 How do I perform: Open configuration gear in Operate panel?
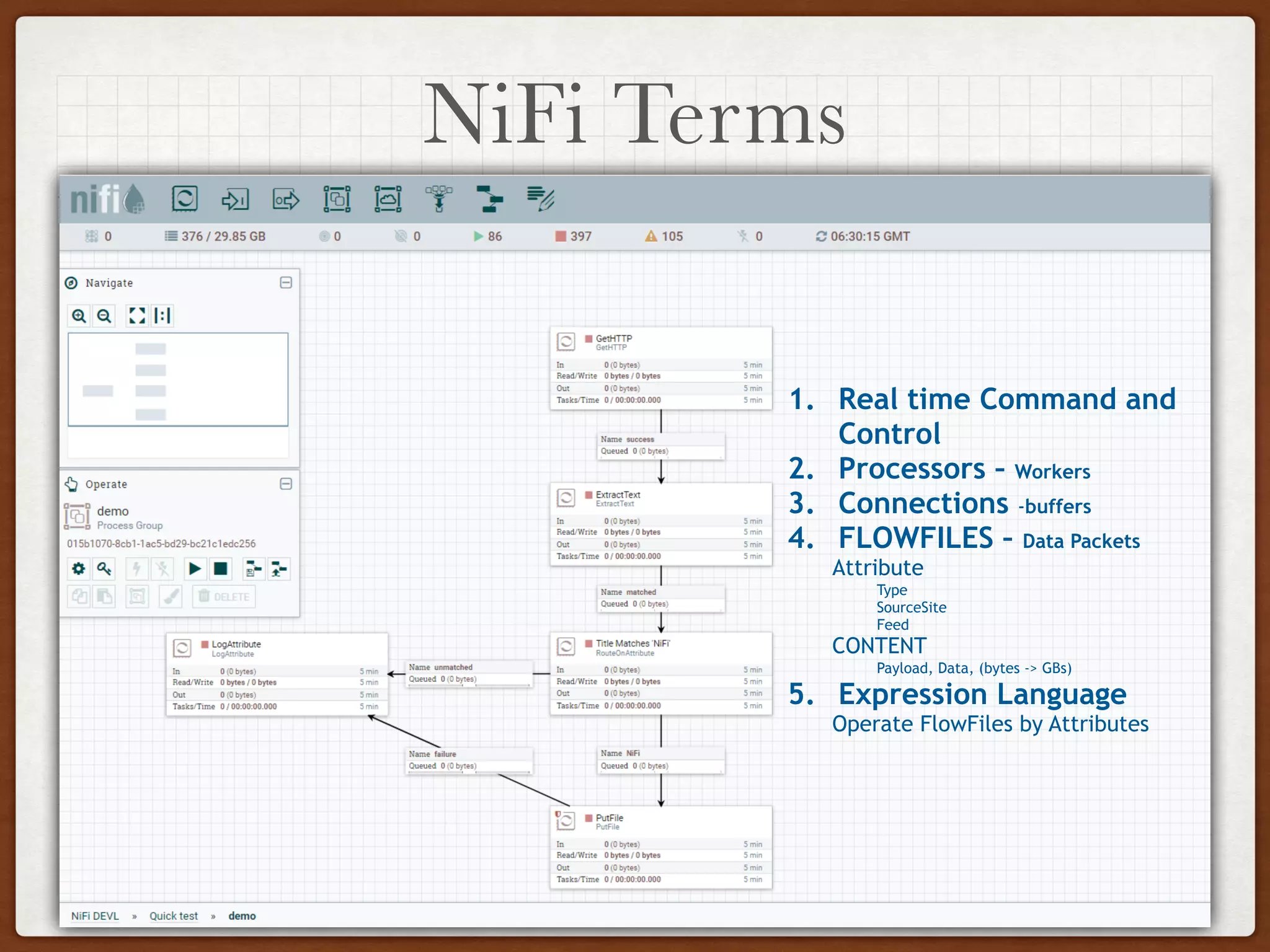pos(79,568)
